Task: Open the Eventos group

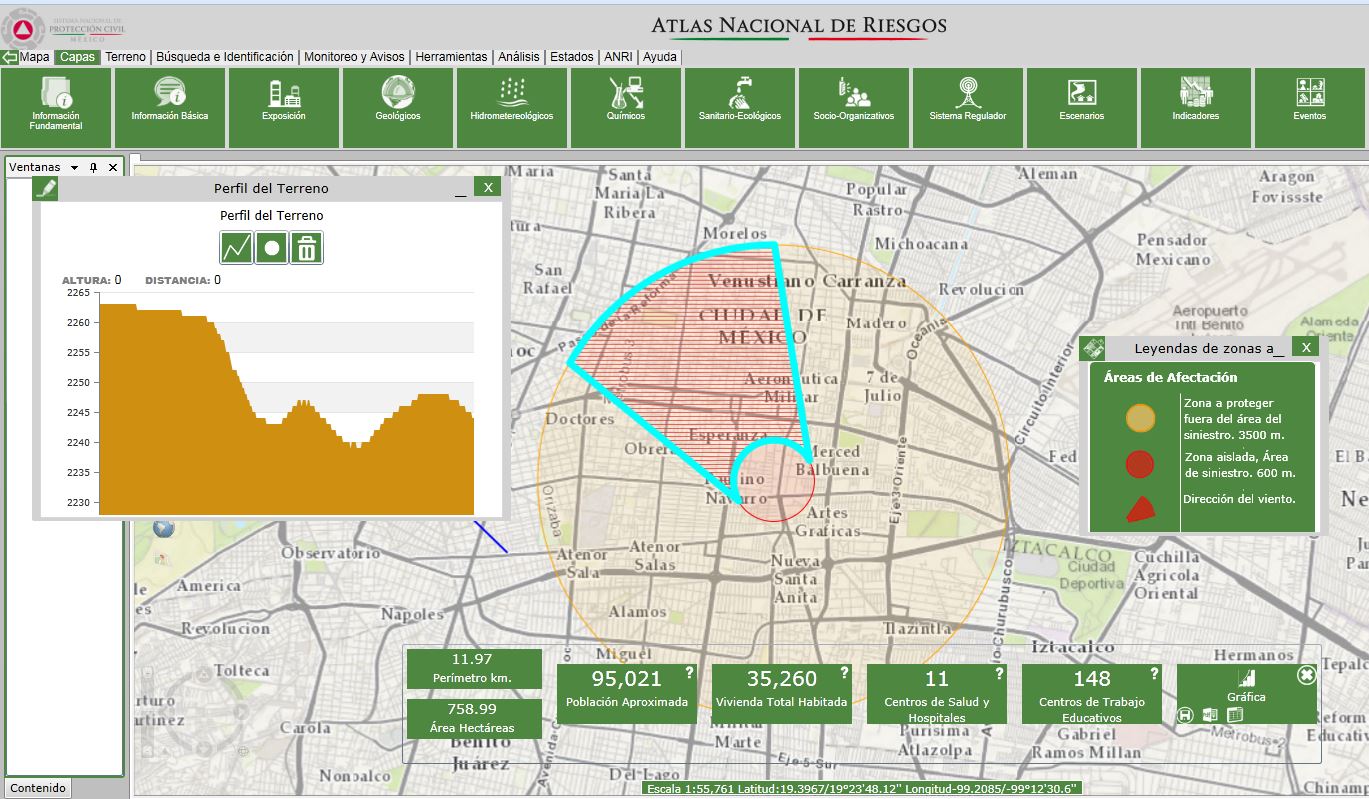Action: point(1310,108)
